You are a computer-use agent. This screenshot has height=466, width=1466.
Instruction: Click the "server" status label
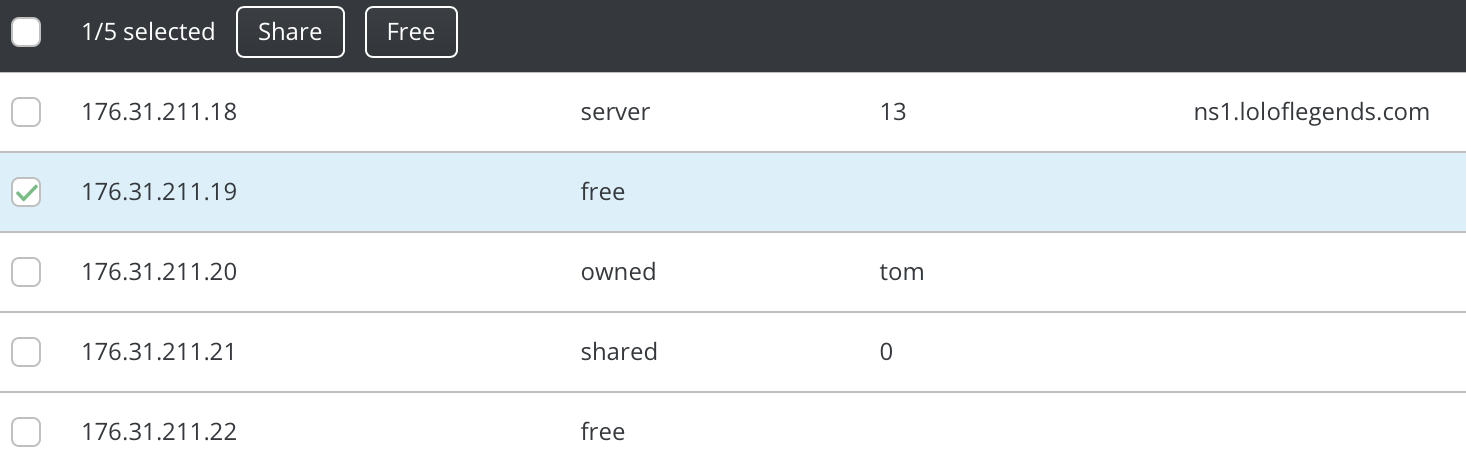[x=615, y=112]
